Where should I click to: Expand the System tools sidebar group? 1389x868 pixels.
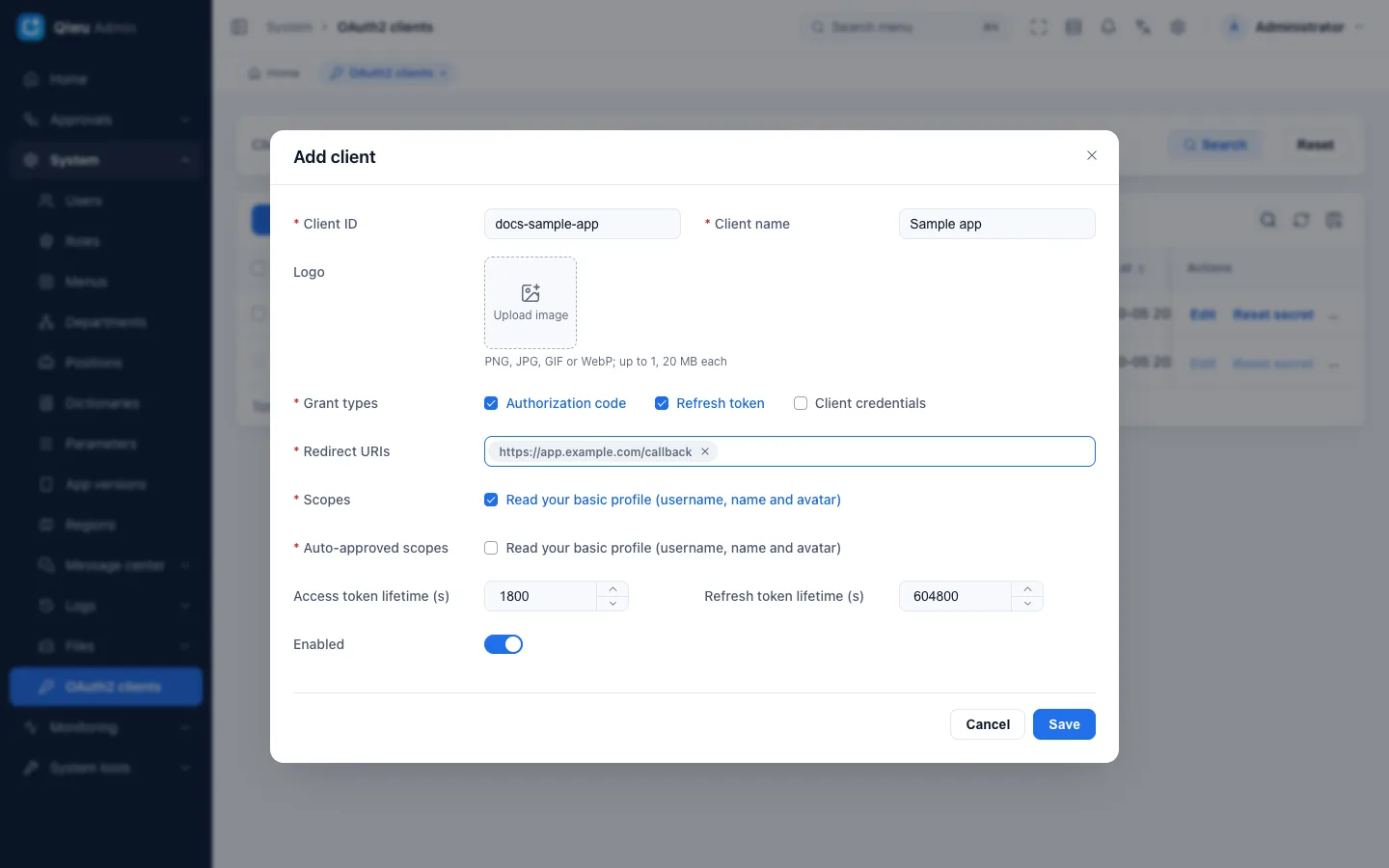pyautogui.click(x=106, y=768)
